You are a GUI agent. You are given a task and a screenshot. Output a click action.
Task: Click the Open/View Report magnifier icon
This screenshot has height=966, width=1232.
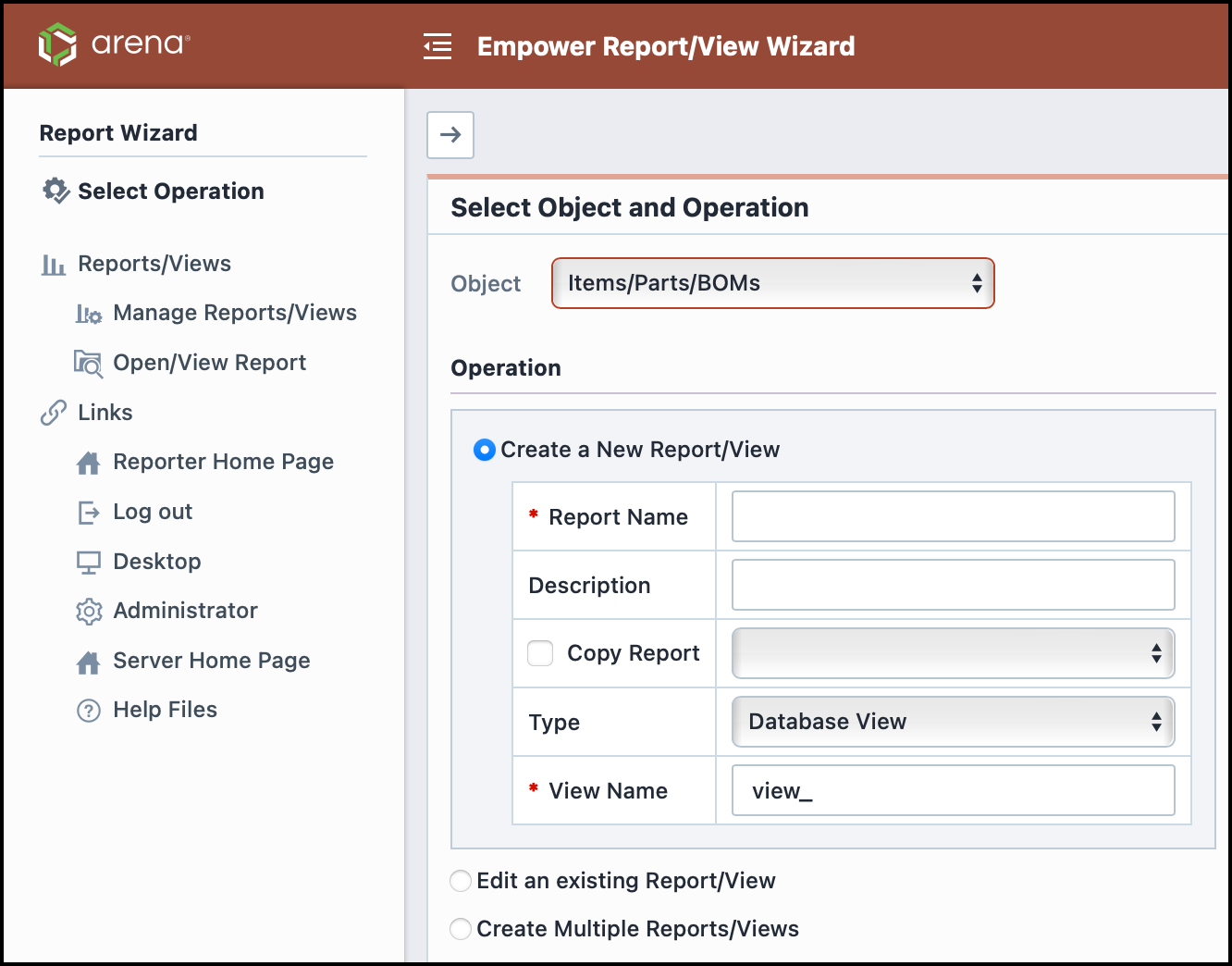(88, 363)
